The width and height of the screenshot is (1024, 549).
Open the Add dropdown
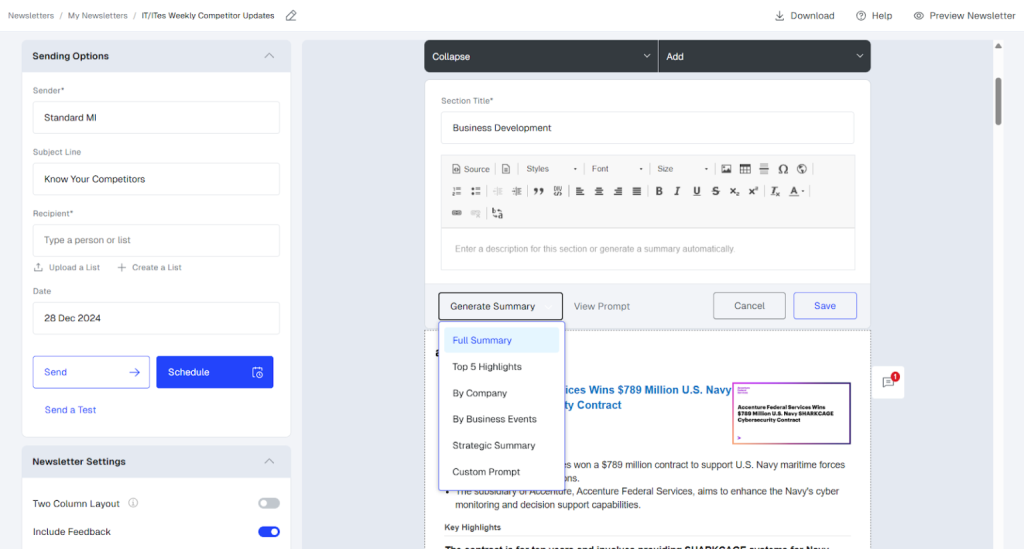[765, 57]
